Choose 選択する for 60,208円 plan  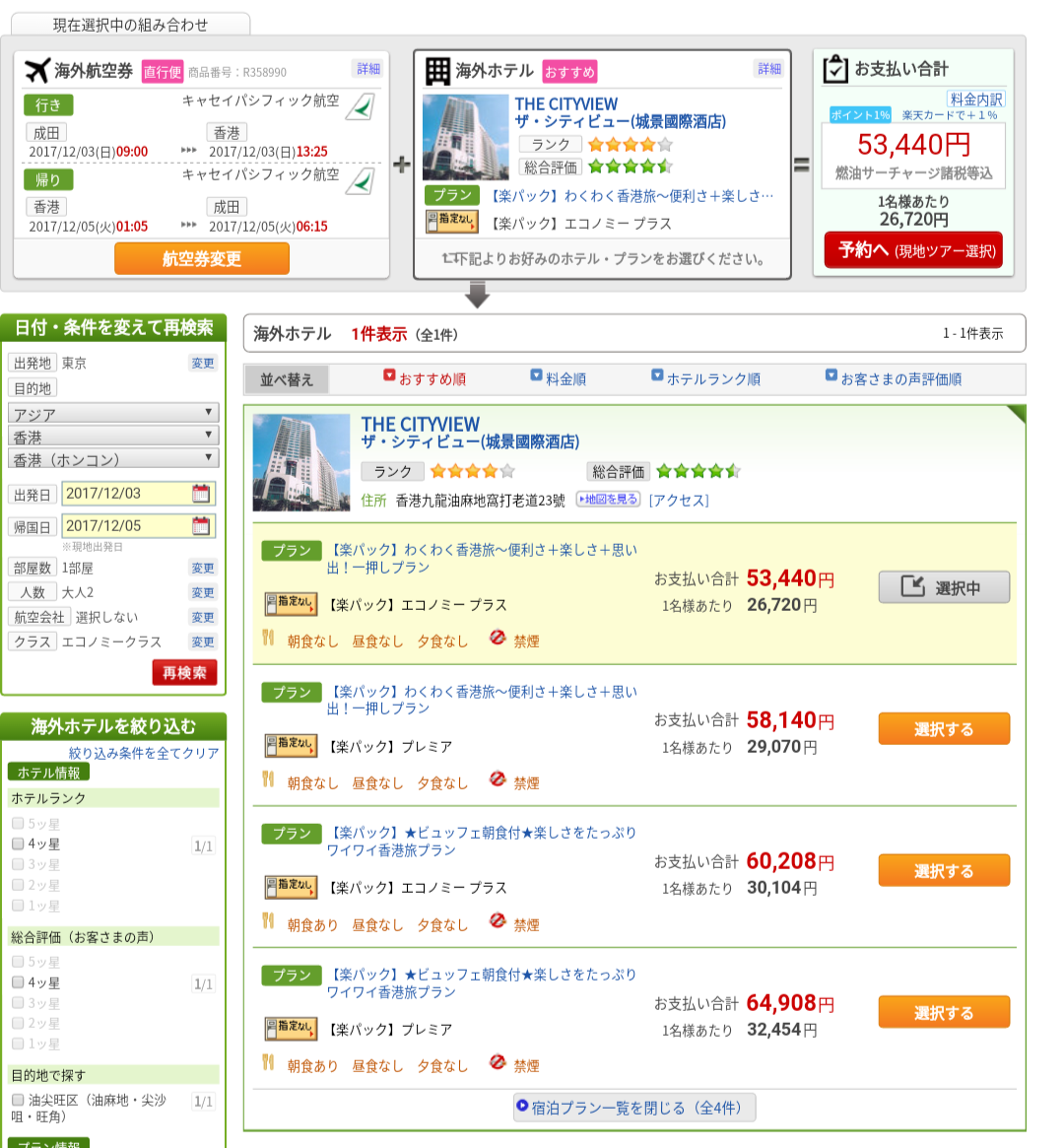click(x=944, y=870)
